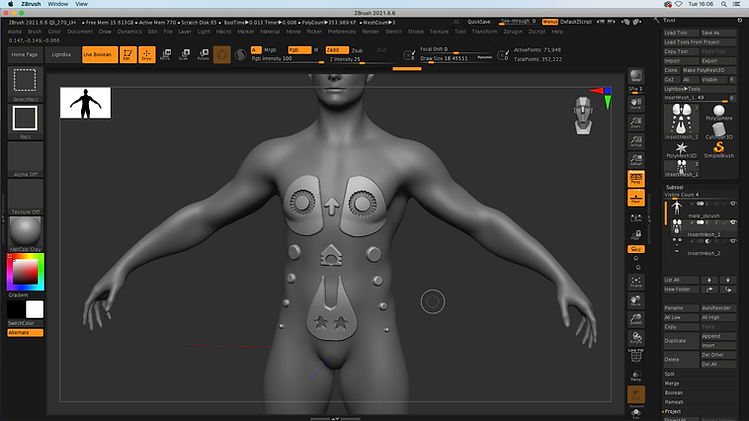Pick a color in the color square

click(x=25, y=272)
